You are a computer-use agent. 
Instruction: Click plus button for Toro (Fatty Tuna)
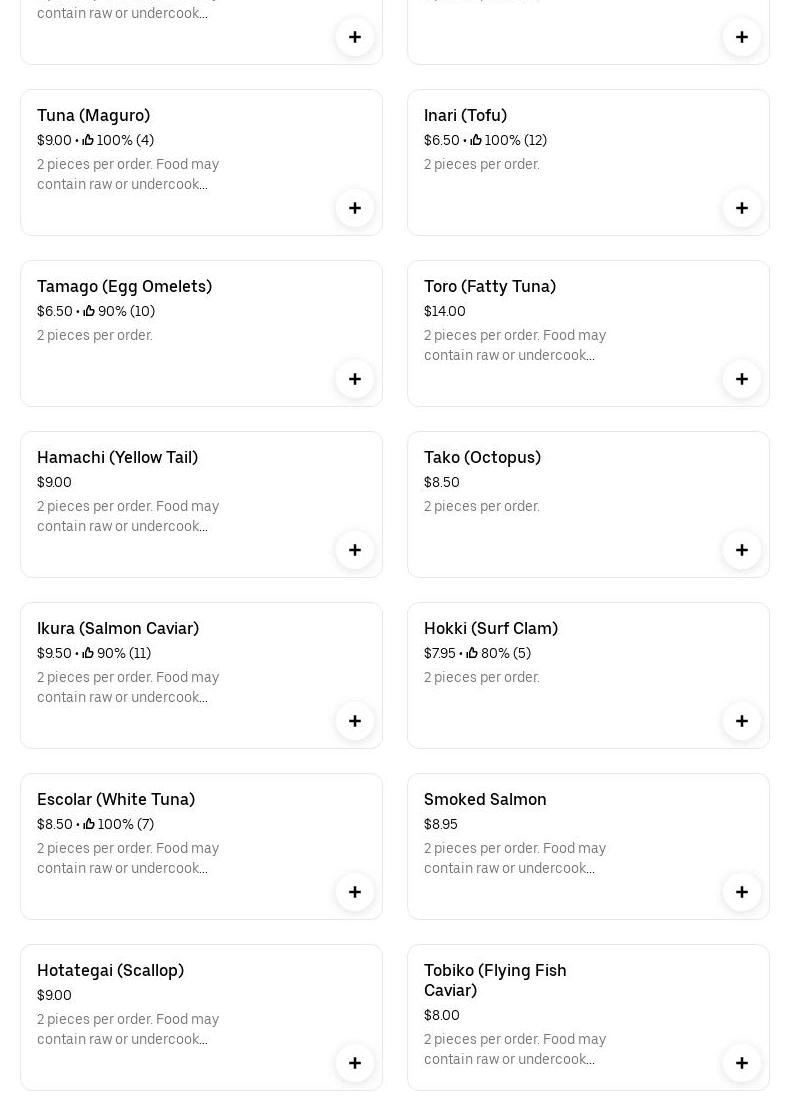tap(742, 379)
